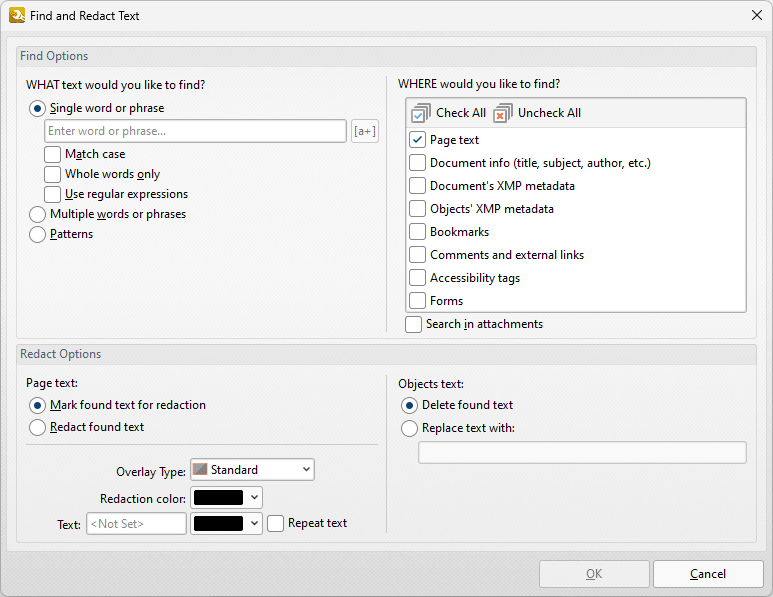
Task: Select Redact found text option
Action: [x=37, y=427]
